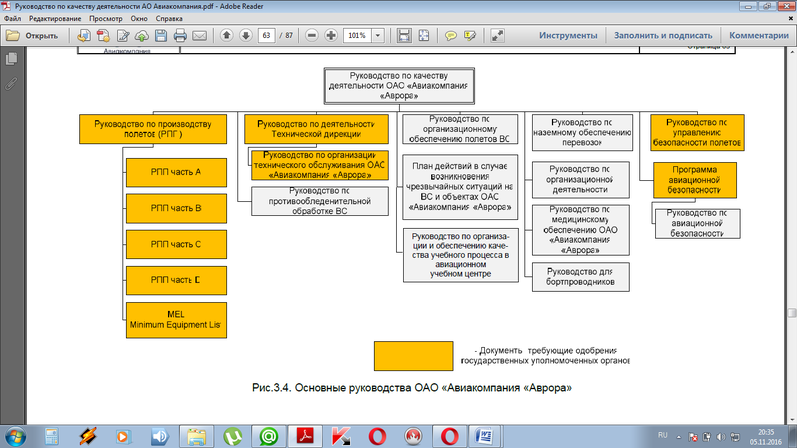The image size is (797, 448).
Task: Click the 'РПП часть А' box
Action: [176, 172]
